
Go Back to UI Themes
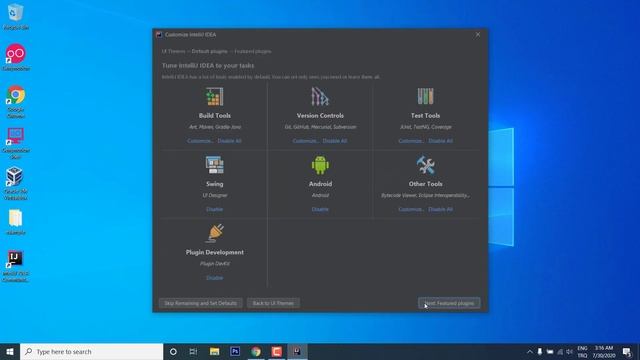[x=273, y=303]
